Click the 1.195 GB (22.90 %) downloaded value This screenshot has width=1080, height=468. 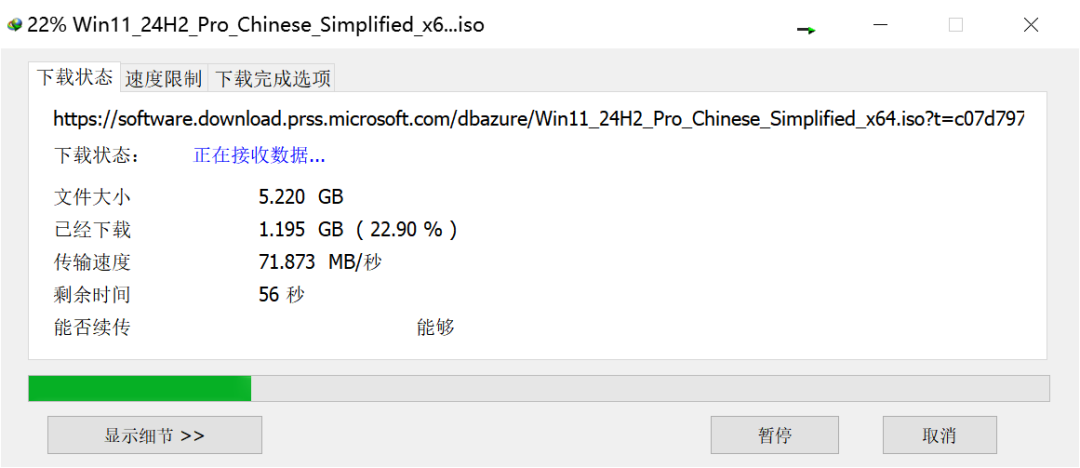point(357,230)
